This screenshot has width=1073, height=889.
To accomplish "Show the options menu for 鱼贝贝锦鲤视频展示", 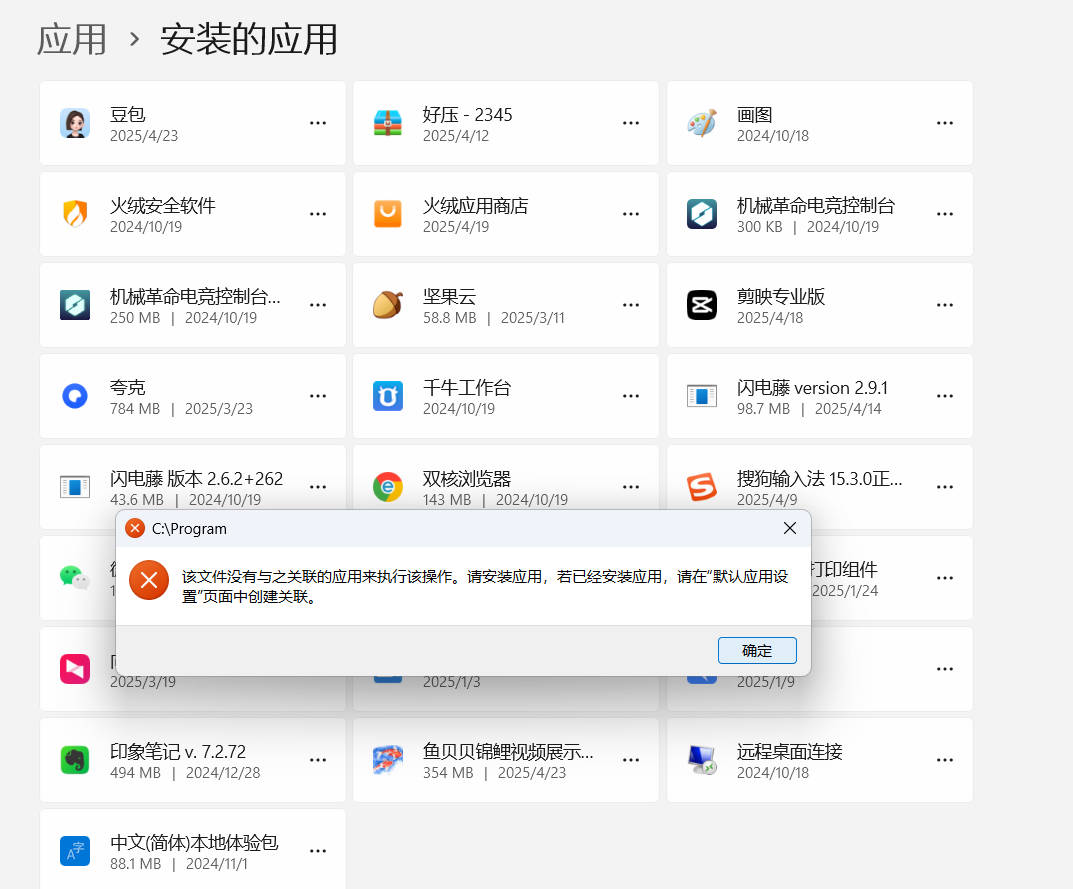I will coord(631,760).
